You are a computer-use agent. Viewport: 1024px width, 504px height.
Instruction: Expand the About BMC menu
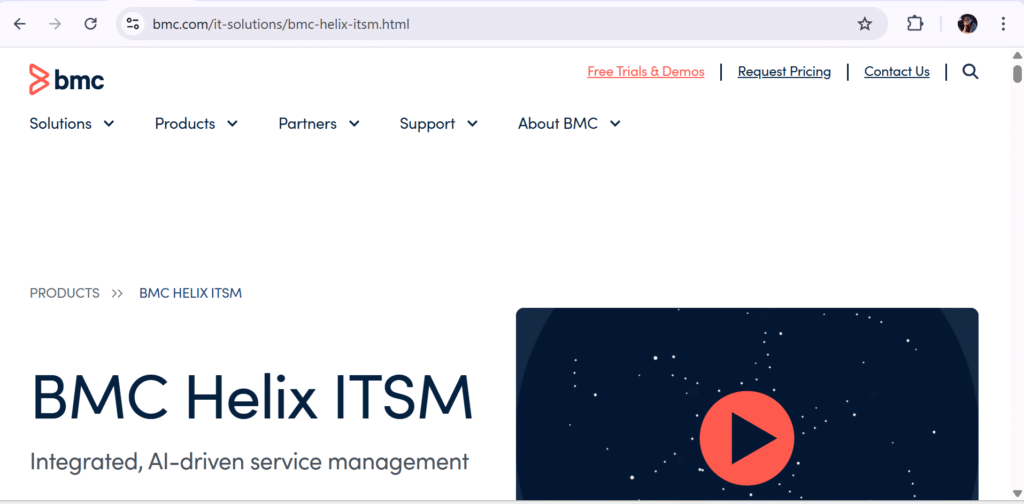(569, 123)
